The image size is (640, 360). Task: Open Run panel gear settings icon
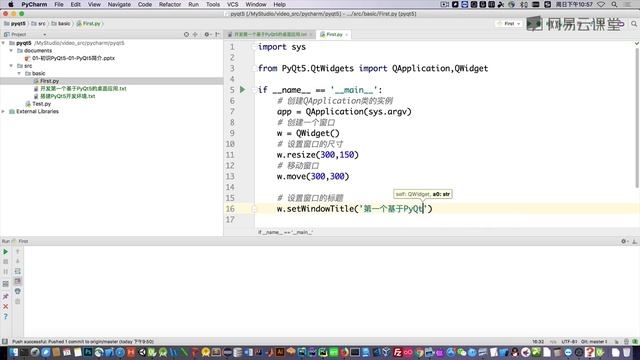[x=624, y=241]
